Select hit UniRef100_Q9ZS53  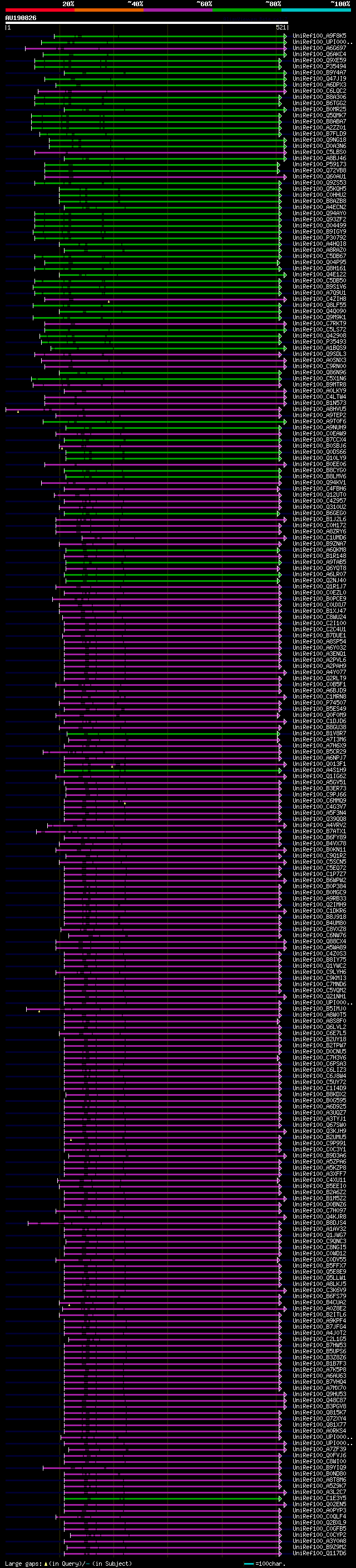(x=319, y=182)
